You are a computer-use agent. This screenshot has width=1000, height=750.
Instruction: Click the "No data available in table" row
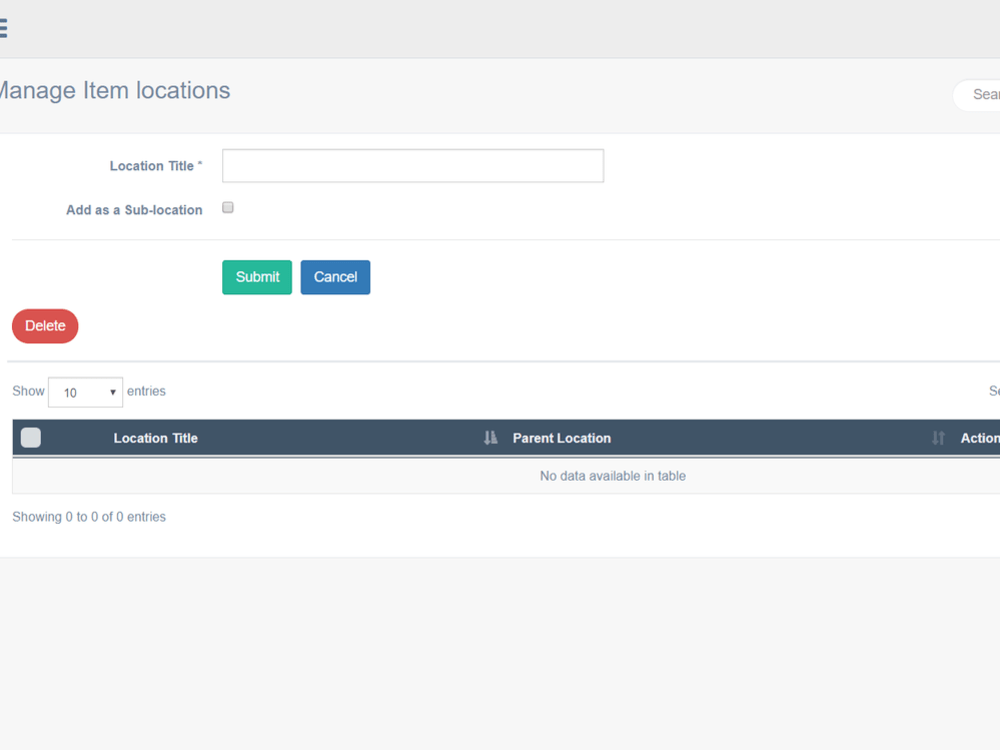tap(612, 476)
